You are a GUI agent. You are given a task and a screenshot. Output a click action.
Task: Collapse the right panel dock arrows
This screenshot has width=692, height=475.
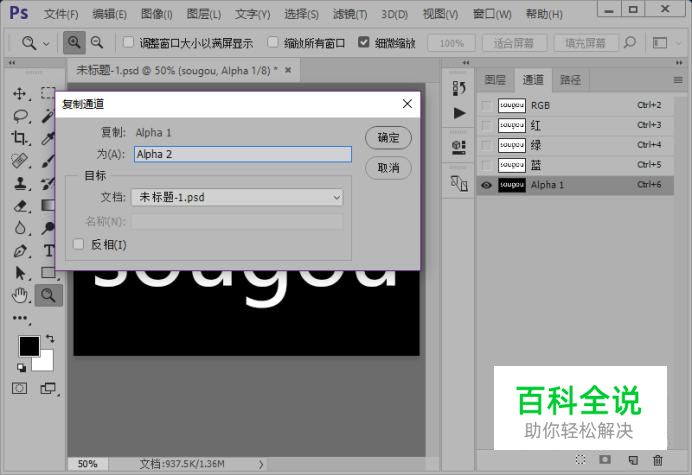(679, 63)
